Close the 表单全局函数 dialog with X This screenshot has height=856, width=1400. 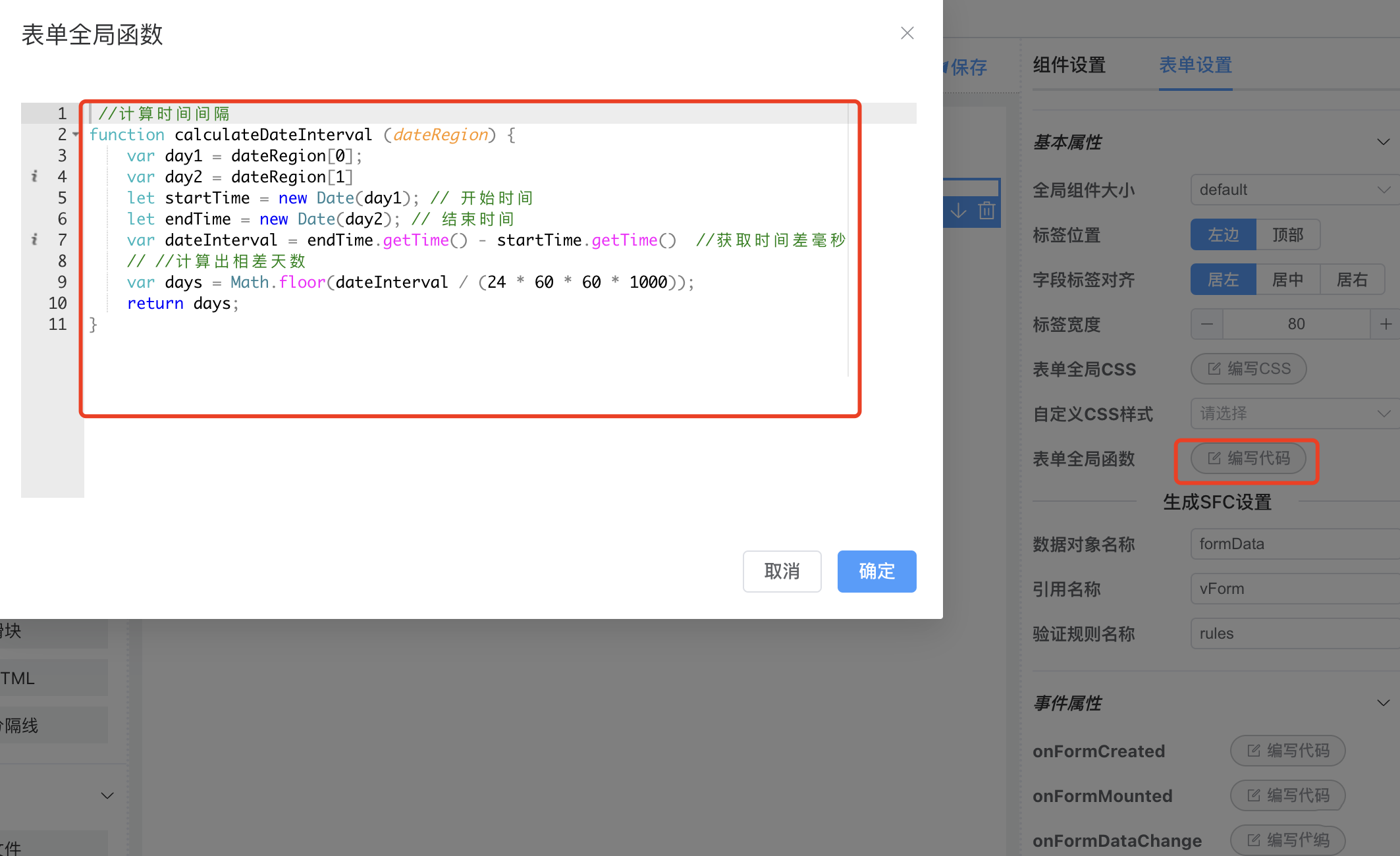[x=907, y=33]
